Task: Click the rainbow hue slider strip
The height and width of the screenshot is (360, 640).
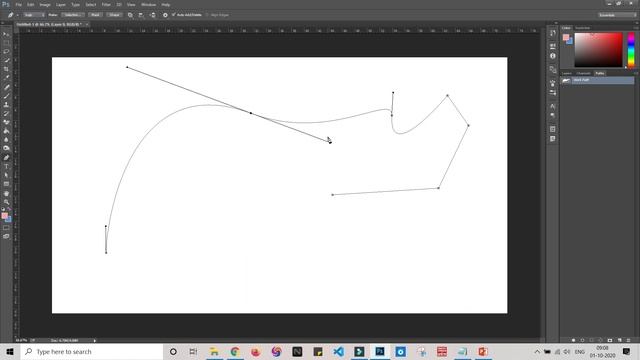Action: (631, 50)
